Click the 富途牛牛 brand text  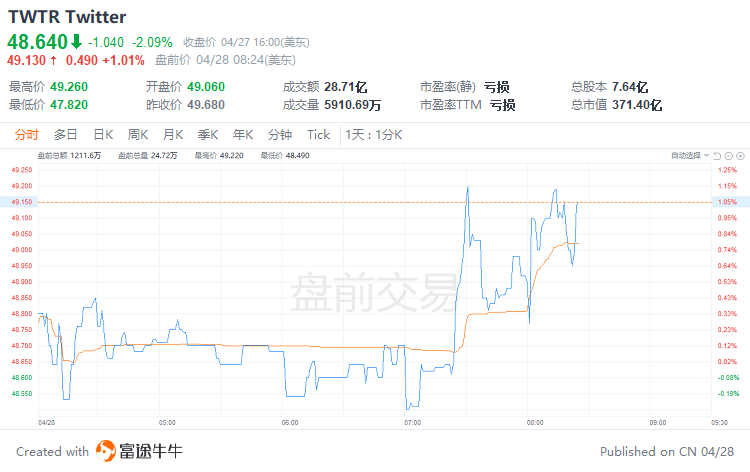151,451
